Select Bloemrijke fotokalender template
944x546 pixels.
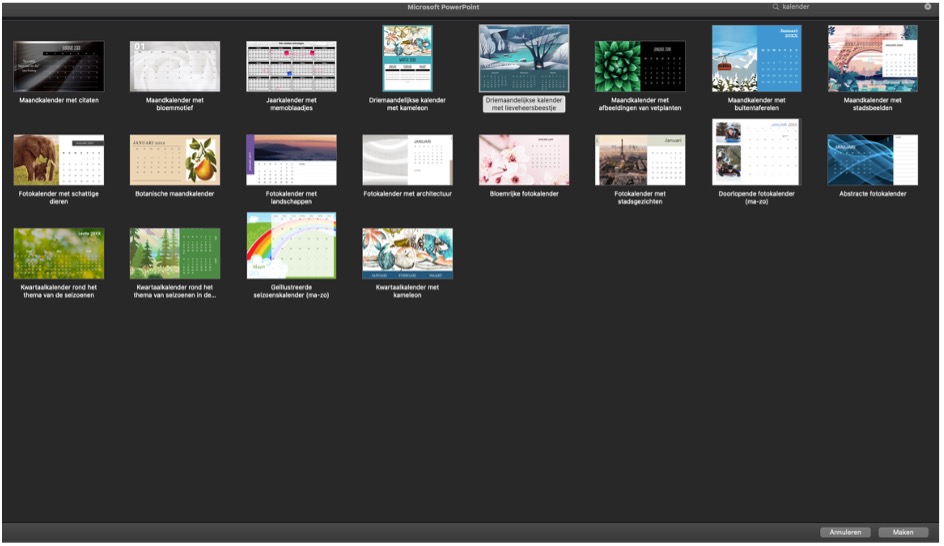coord(524,160)
